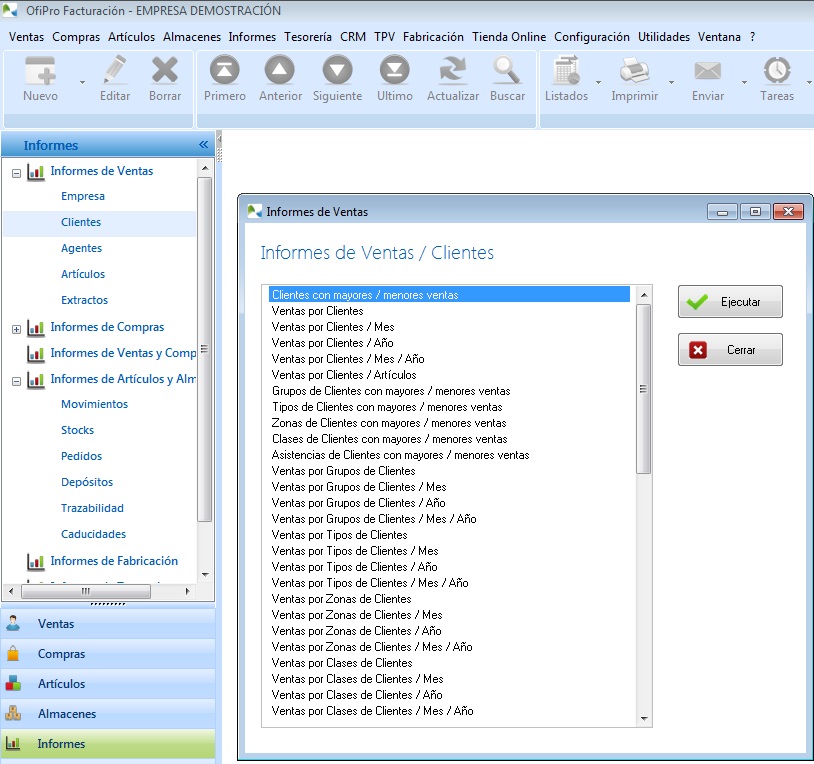Open the Tesorería menu

[308, 37]
